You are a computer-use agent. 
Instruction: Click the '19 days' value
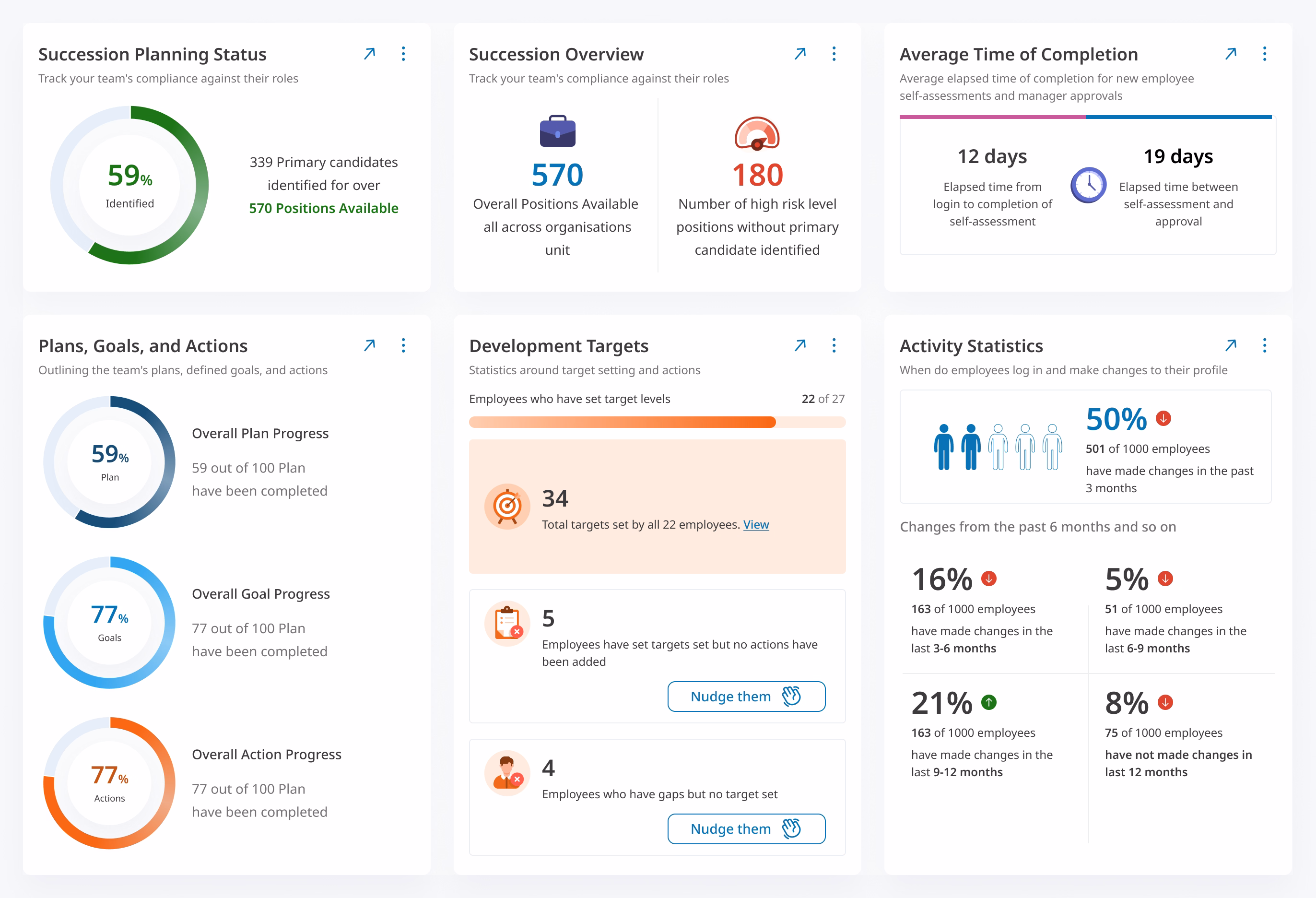(1178, 156)
